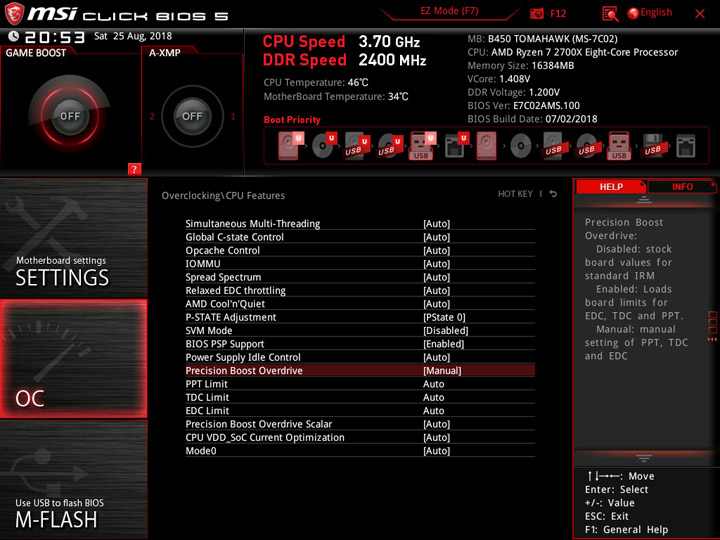
Task: Open Precision Boost Overdrive [Manual] dropdown
Action: pos(442,371)
